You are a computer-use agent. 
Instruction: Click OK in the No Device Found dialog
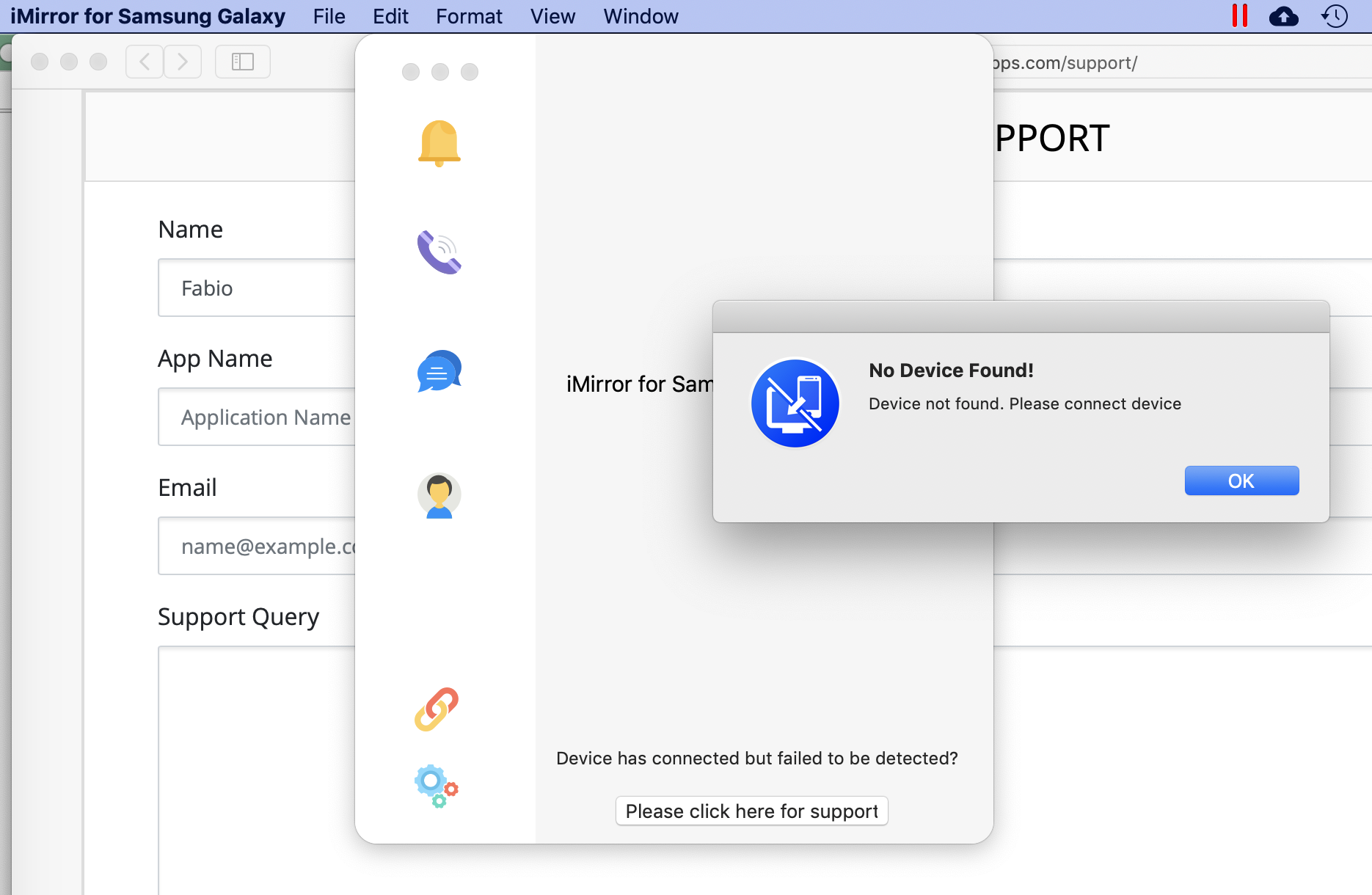tap(1241, 481)
